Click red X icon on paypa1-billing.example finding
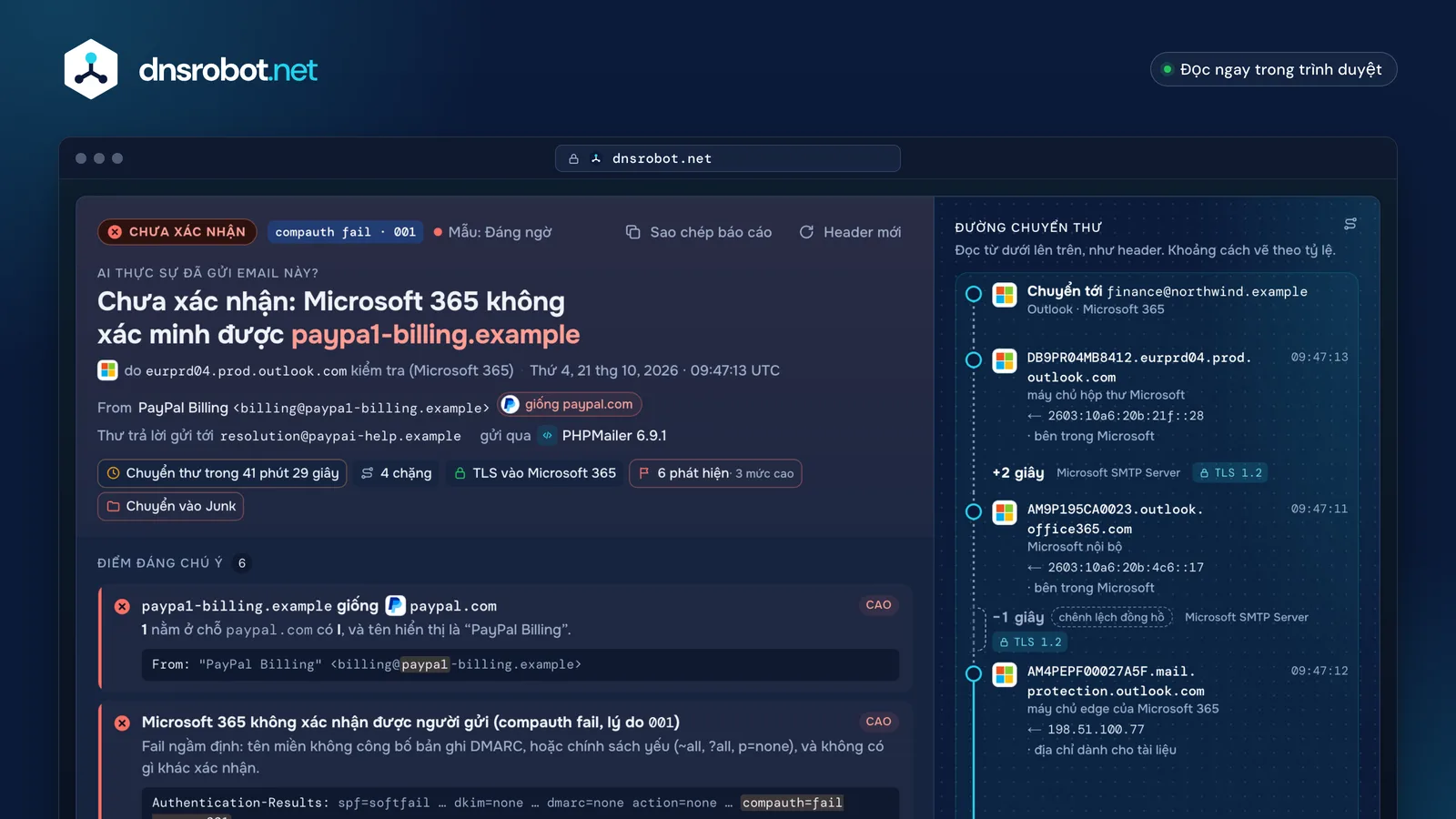The height and width of the screenshot is (819, 1456). (x=122, y=606)
